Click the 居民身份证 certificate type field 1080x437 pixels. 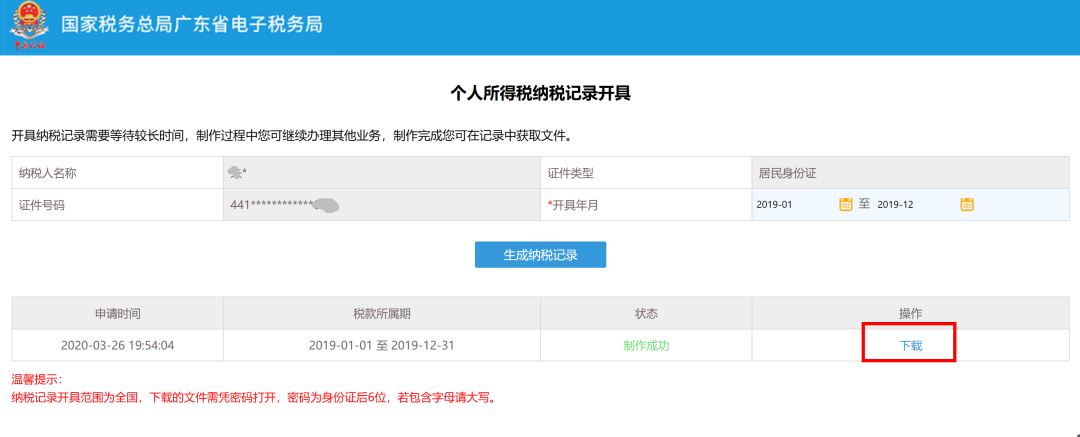909,173
